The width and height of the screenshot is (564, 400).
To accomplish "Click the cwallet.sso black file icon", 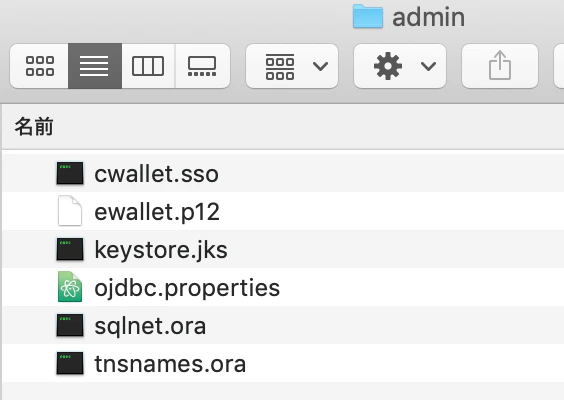I will (x=70, y=173).
